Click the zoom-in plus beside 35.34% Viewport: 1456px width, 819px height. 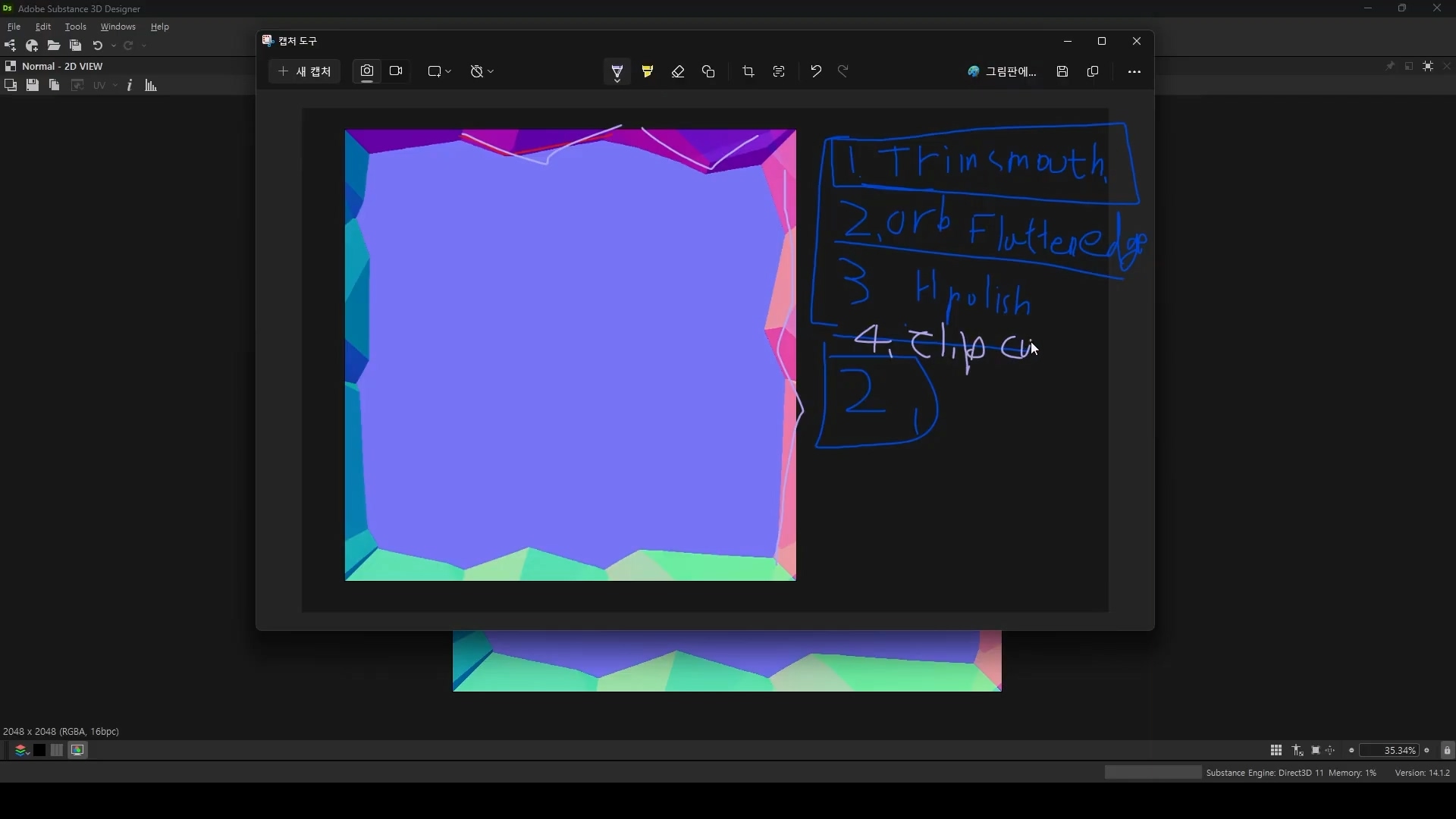1427,751
